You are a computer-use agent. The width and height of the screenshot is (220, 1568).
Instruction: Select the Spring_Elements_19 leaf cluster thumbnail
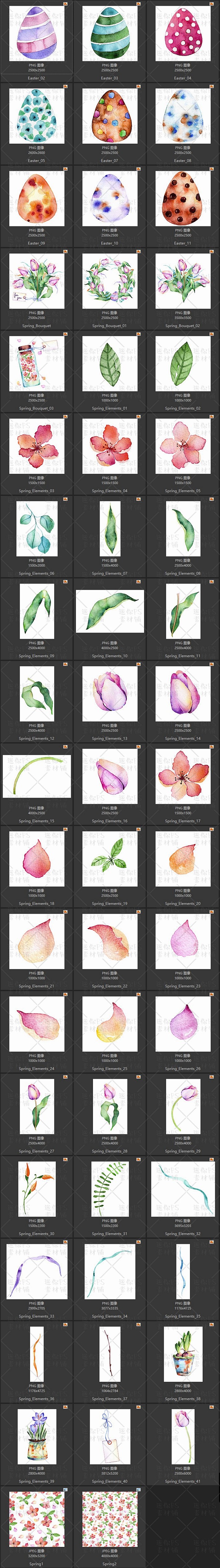pos(110,859)
